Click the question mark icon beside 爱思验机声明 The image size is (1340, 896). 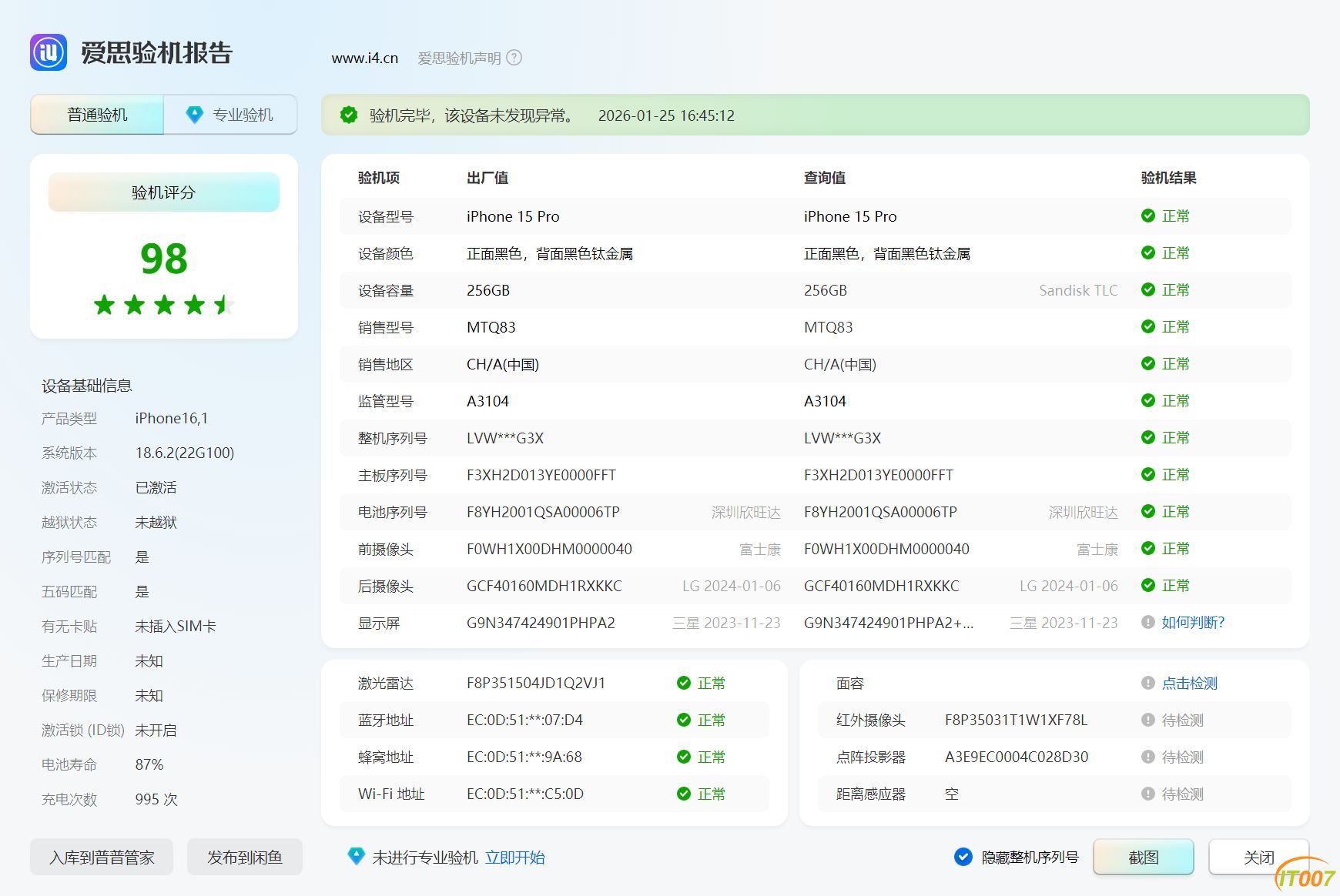514,58
